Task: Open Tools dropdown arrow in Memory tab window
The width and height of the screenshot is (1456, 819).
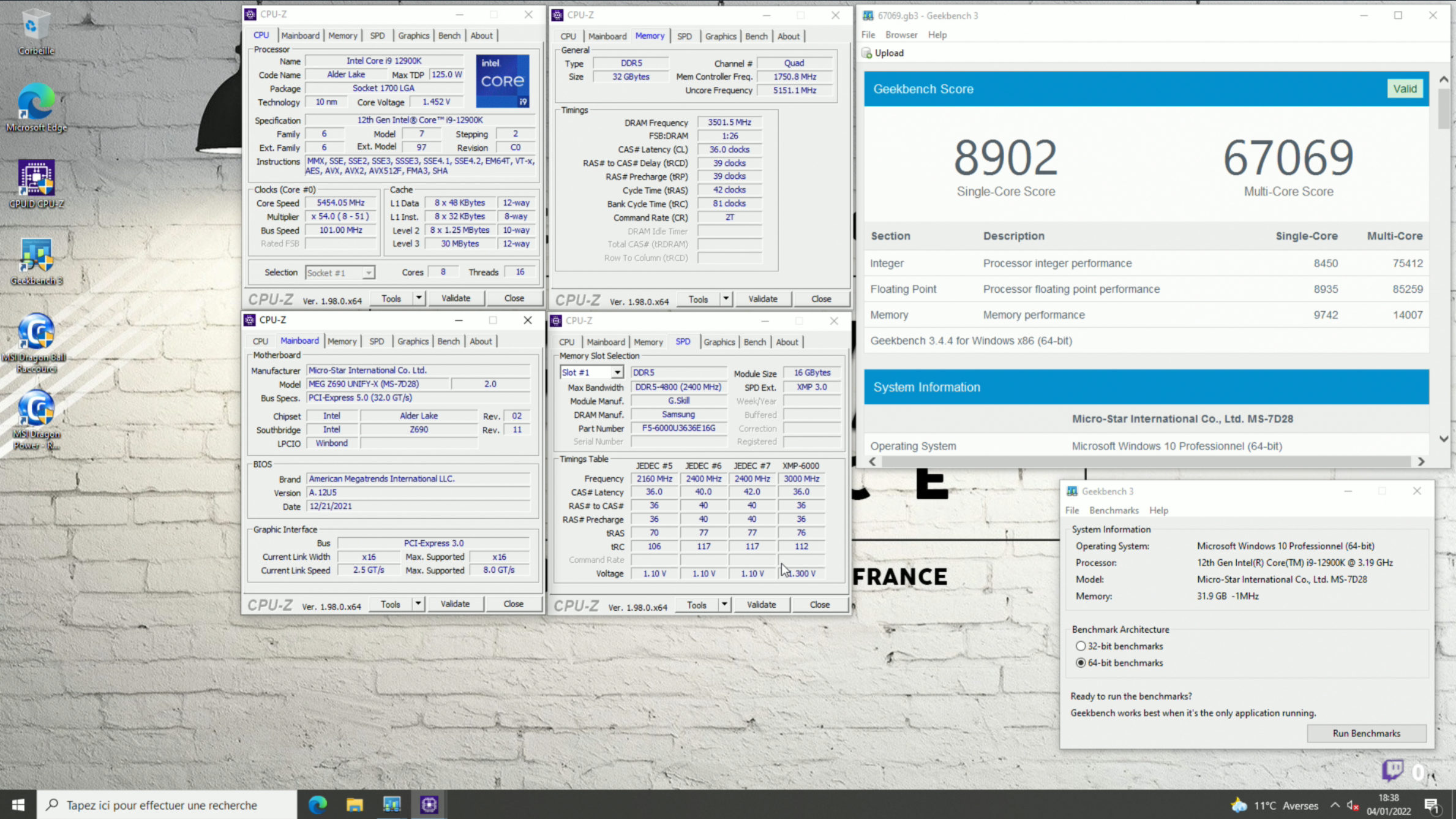Action: click(726, 299)
